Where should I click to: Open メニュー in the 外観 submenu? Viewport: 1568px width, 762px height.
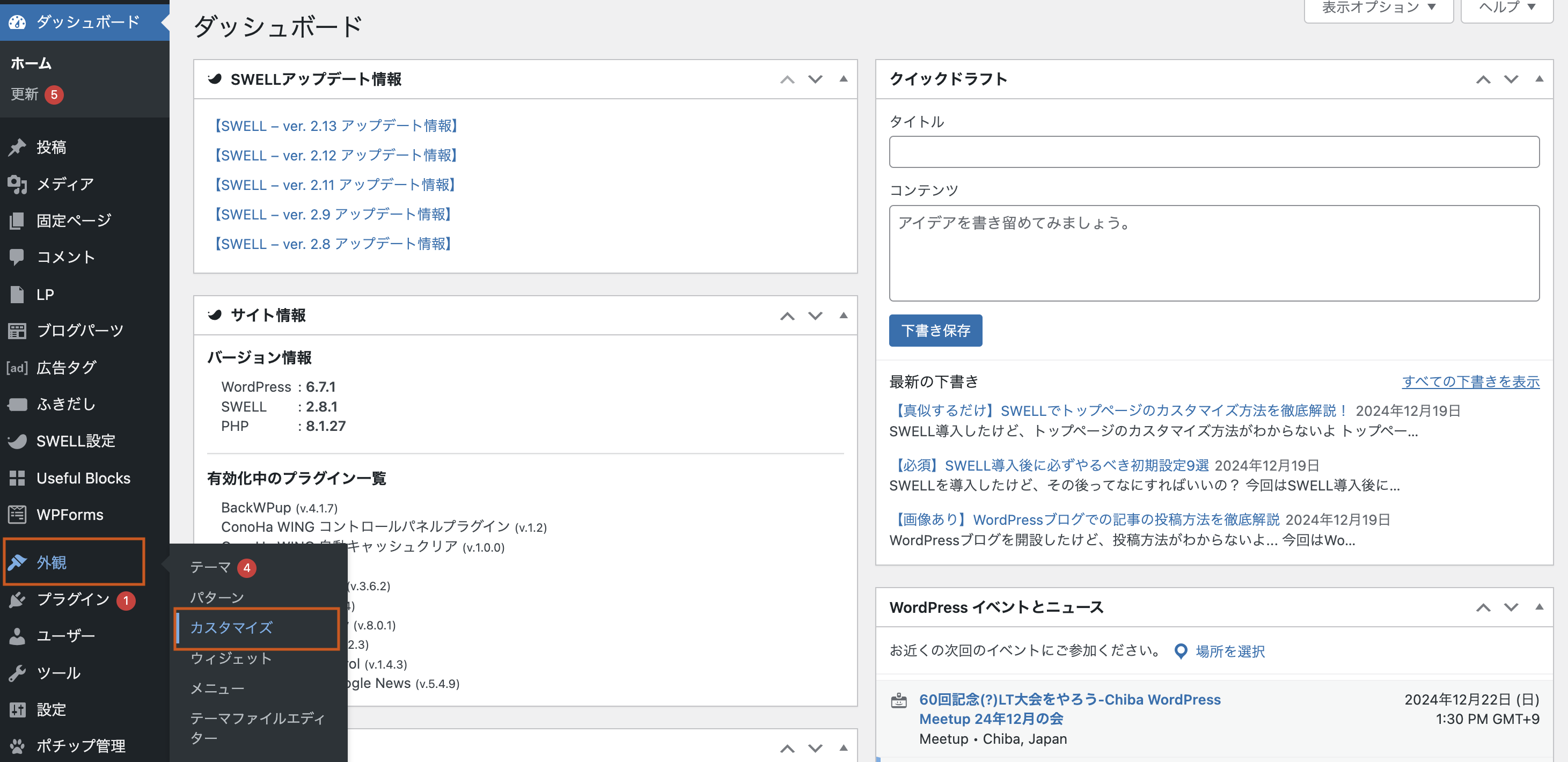[217, 688]
